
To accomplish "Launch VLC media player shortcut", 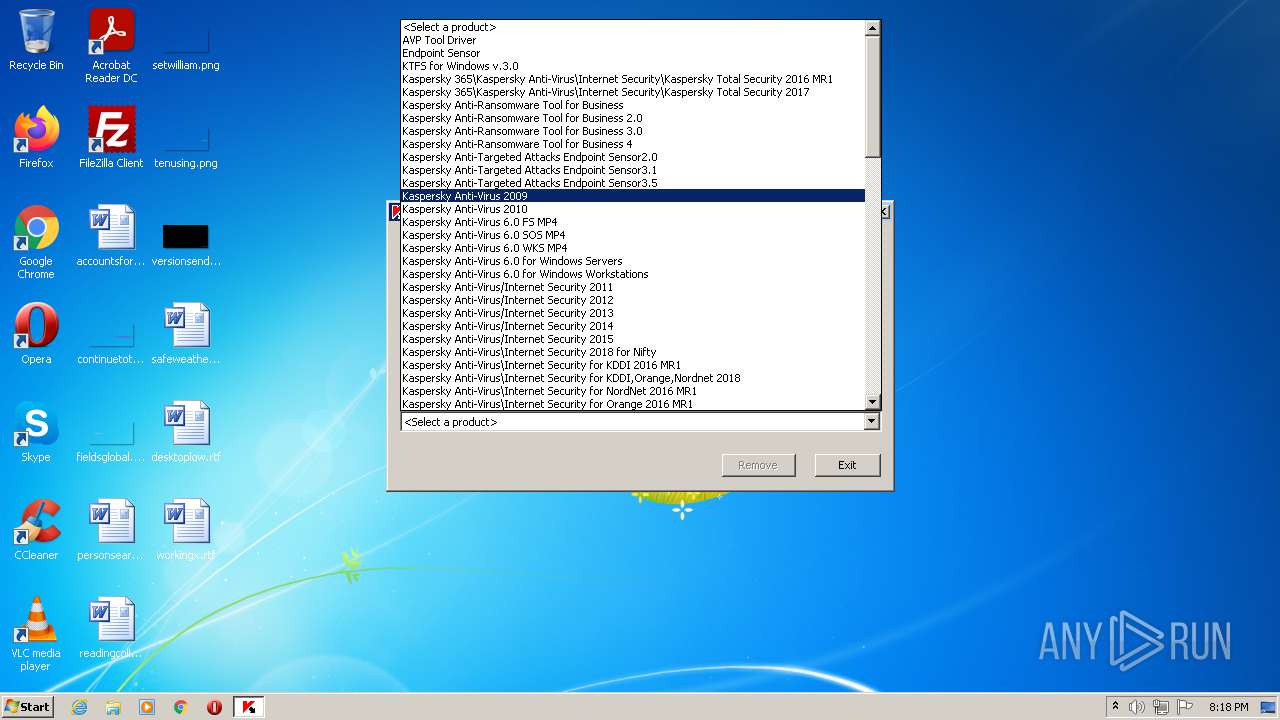I will [x=36, y=634].
